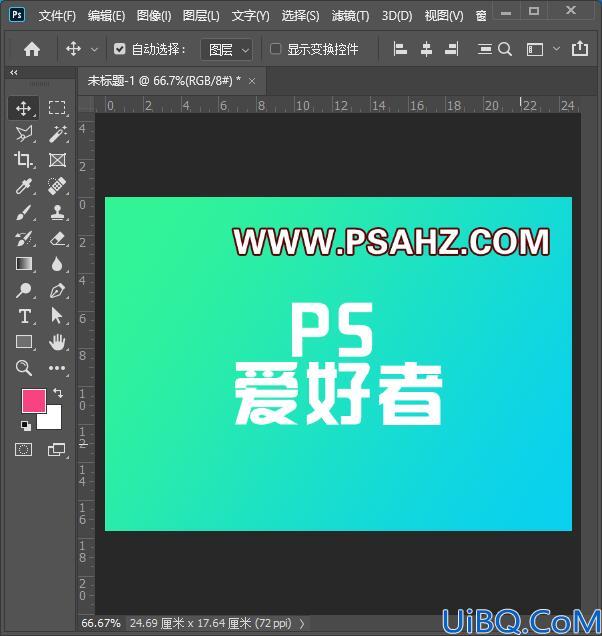This screenshot has width=602, height=636.
Task: Click the 66.67% zoom level field
Action: (101, 623)
